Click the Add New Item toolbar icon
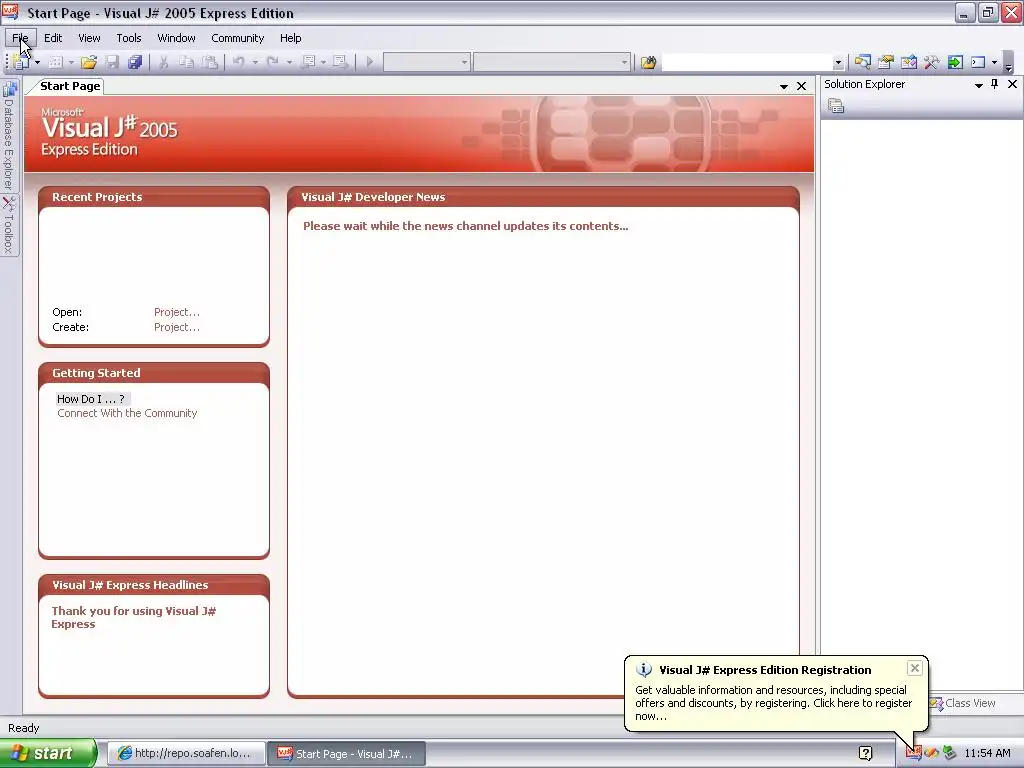 (56, 62)
